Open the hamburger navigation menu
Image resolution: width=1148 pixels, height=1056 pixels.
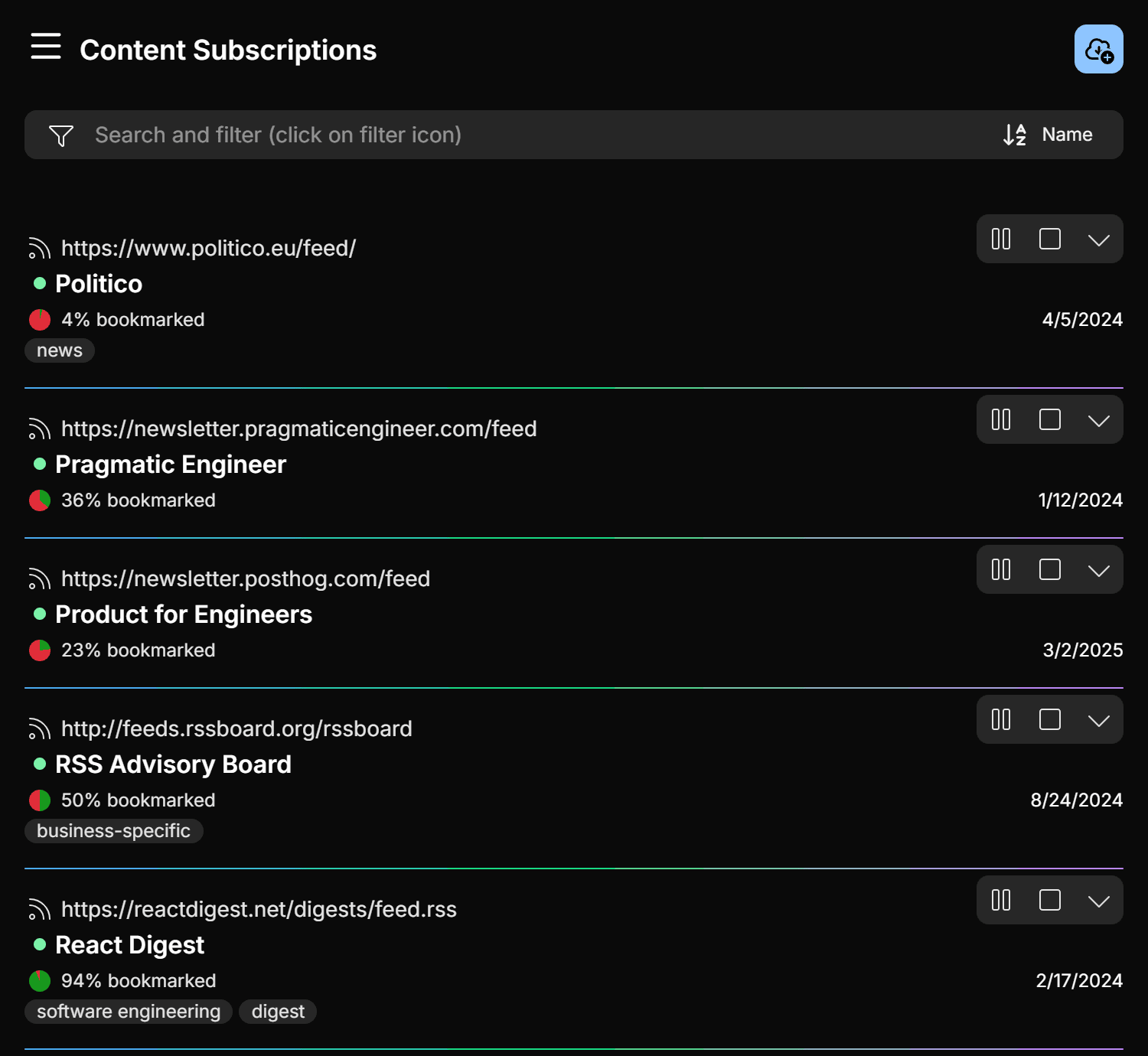point(45,47)
